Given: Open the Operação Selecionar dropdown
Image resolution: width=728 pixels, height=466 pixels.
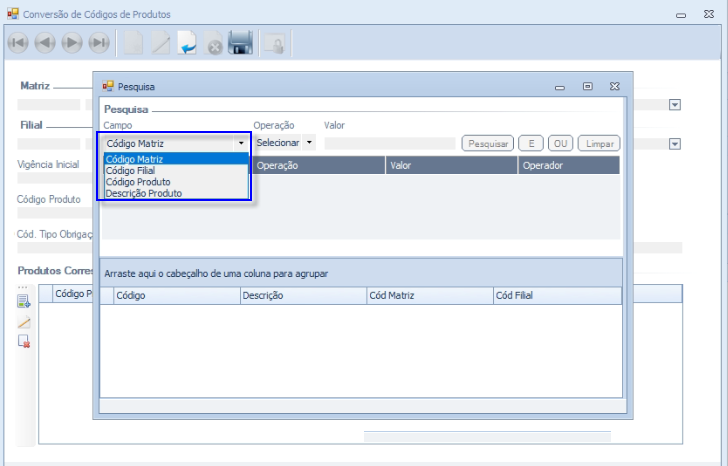Looking at the screenshot, I should pos(309,142).
